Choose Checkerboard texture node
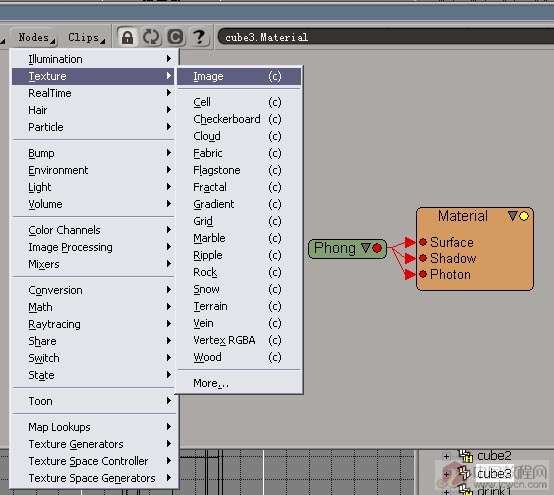 pos(239,119)
